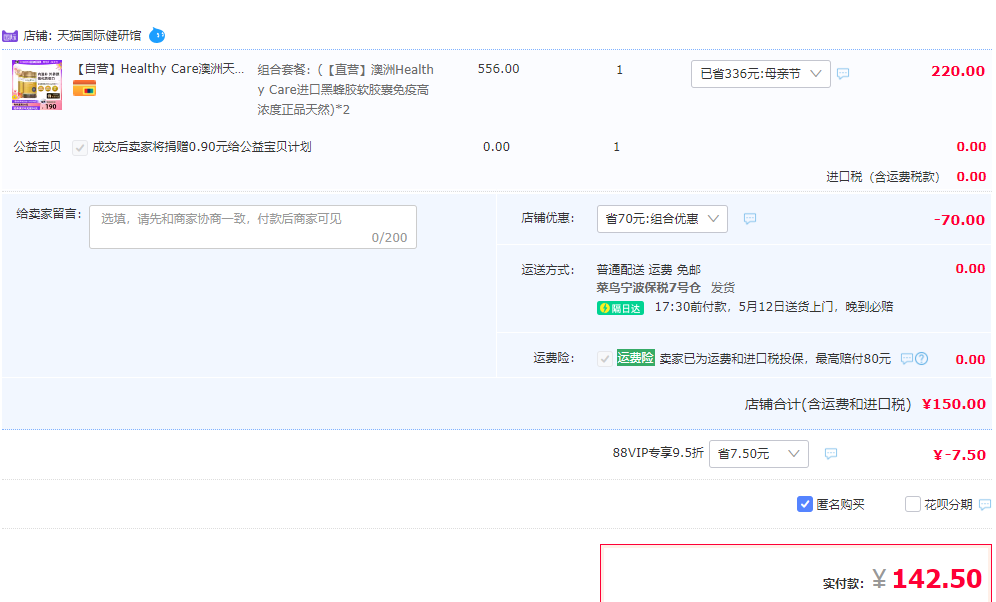Click the comment icon next to the 组合优惠 dropdown

(x=750, y=218)
